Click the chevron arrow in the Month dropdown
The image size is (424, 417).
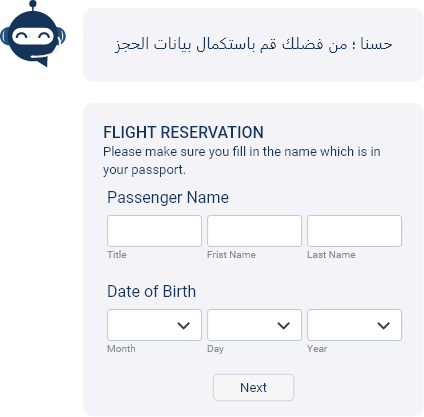pyautogui.click(x=184, y=325)
